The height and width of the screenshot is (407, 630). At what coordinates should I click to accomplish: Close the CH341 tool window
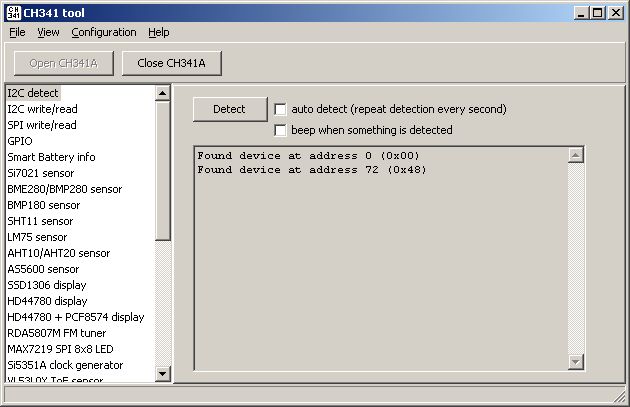click(x=616, y=13)
